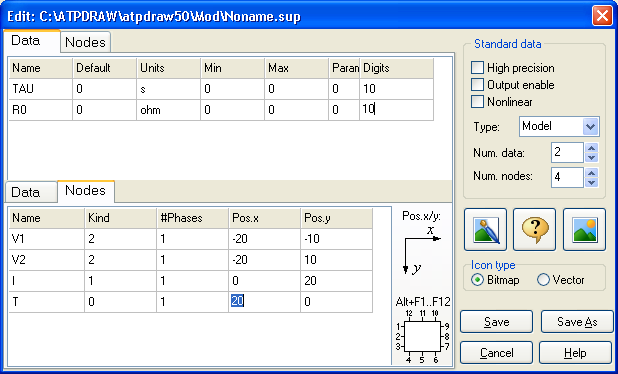Click the node position diagram box
The width and height of the screenshot is (618, 374).
click(x=422, y=336)
